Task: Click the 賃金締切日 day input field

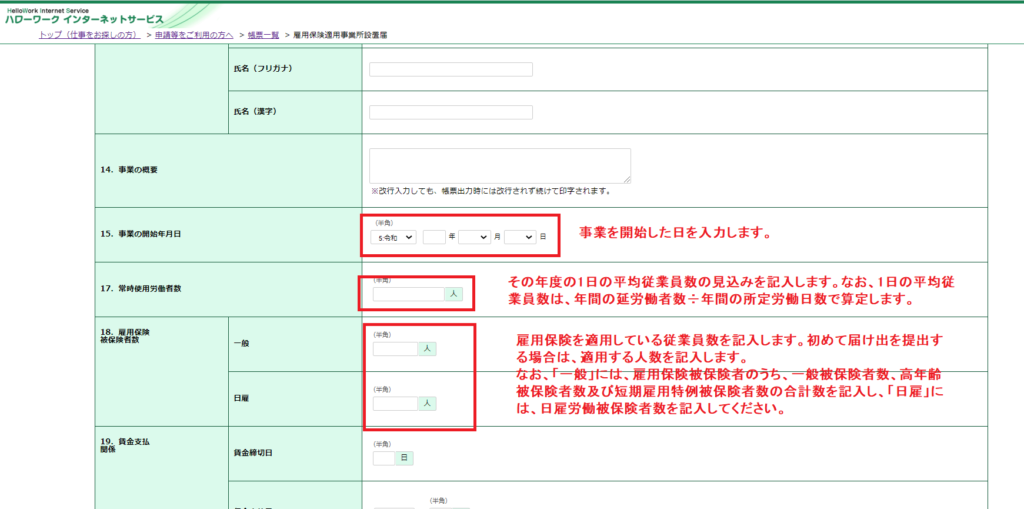Action: [383, 458]
